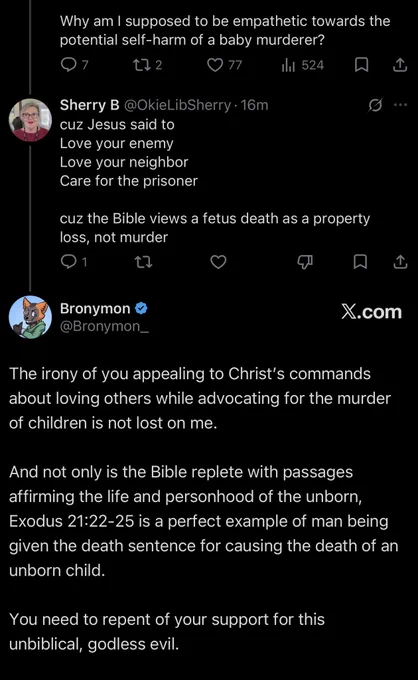This screenshot has height=680, width=418.
Task: Like Sherry B's tweet
Action: pyautogui.click(x=218, y=262)
